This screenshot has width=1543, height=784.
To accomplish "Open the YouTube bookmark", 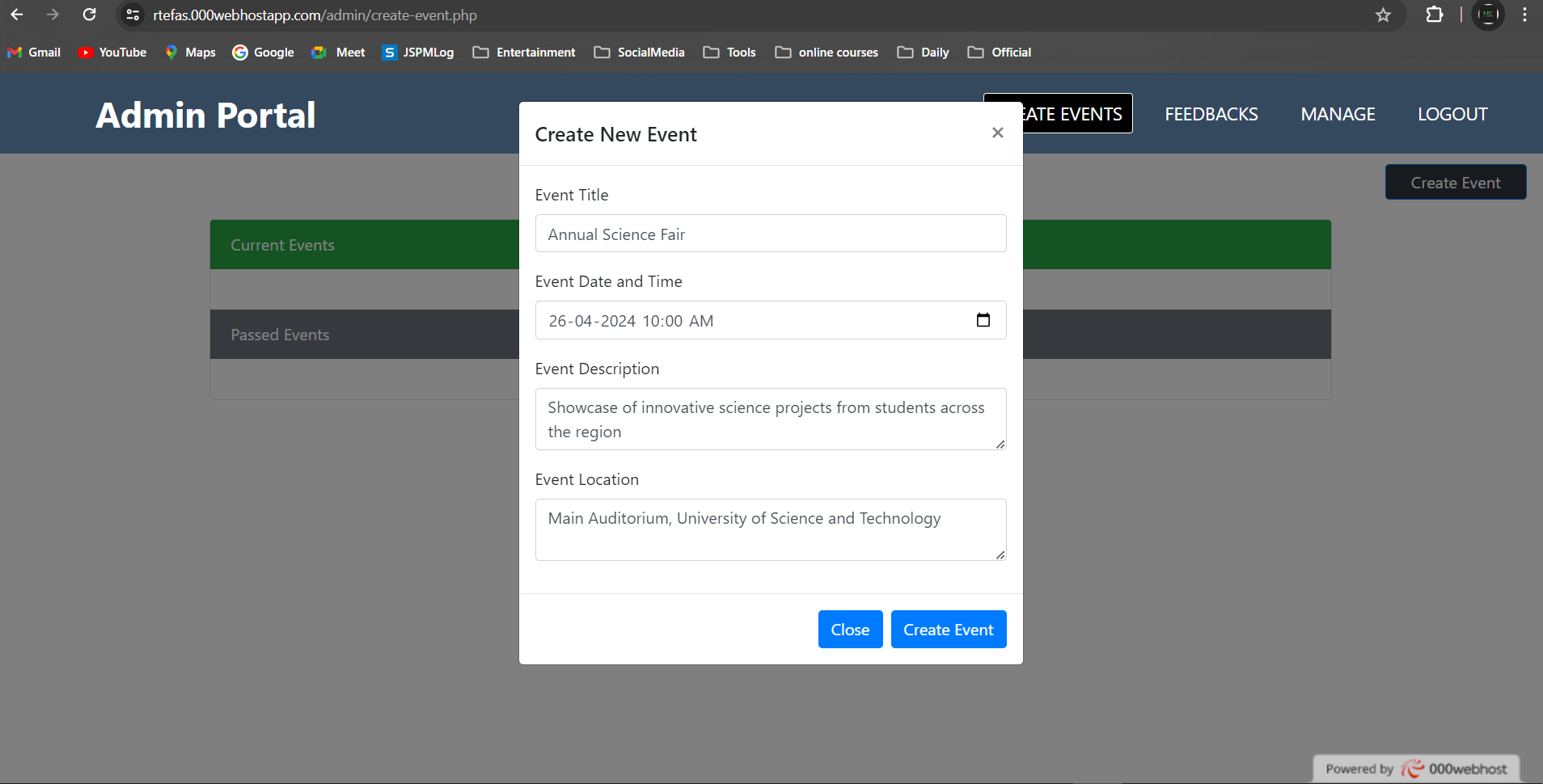I will [112, 52].
